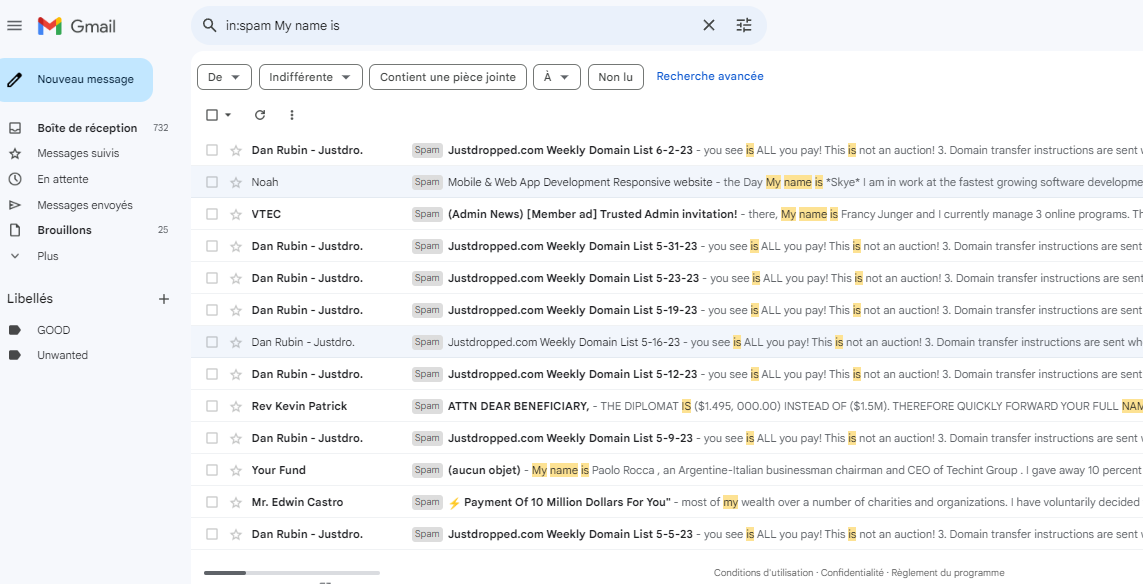This screenshot has height=584, width=1143.
Task: Open the three-dot more actions menu
Action: [292, 114]
